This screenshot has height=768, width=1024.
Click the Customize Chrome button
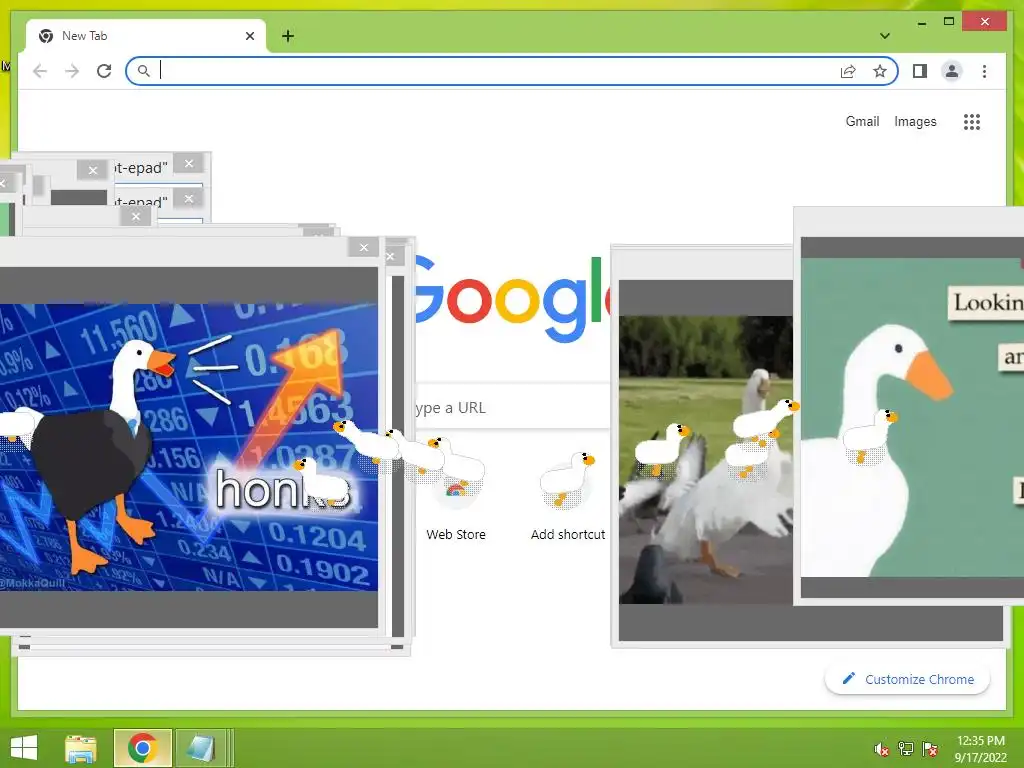tap(907, 679)
